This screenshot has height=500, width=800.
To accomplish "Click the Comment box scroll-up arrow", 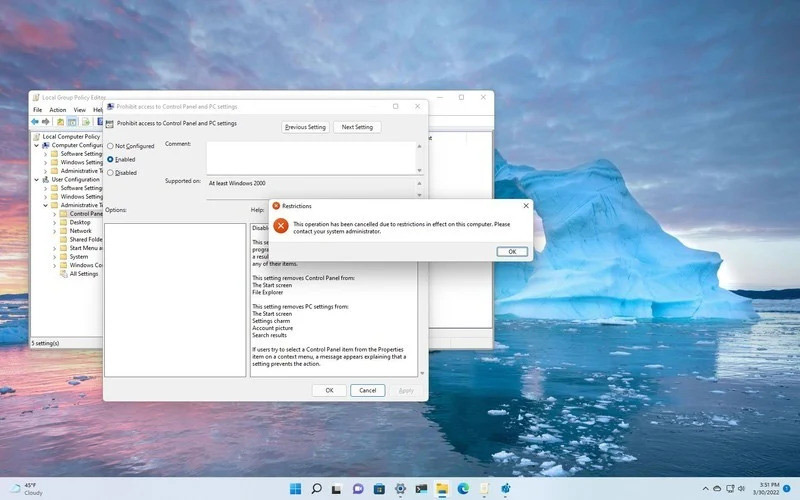I will (419, 146).
